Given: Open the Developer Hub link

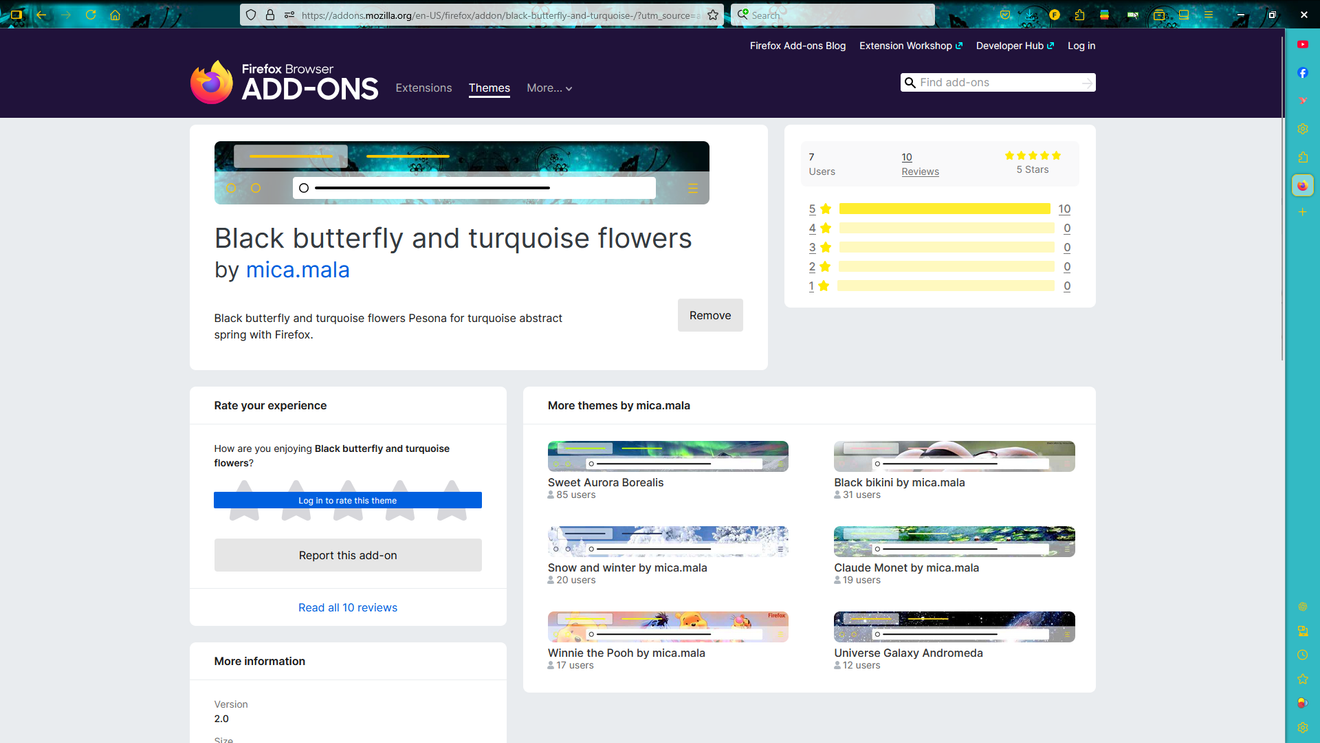Looking at the screenshot, I should pyautogui.click(x=1014, y=46).
